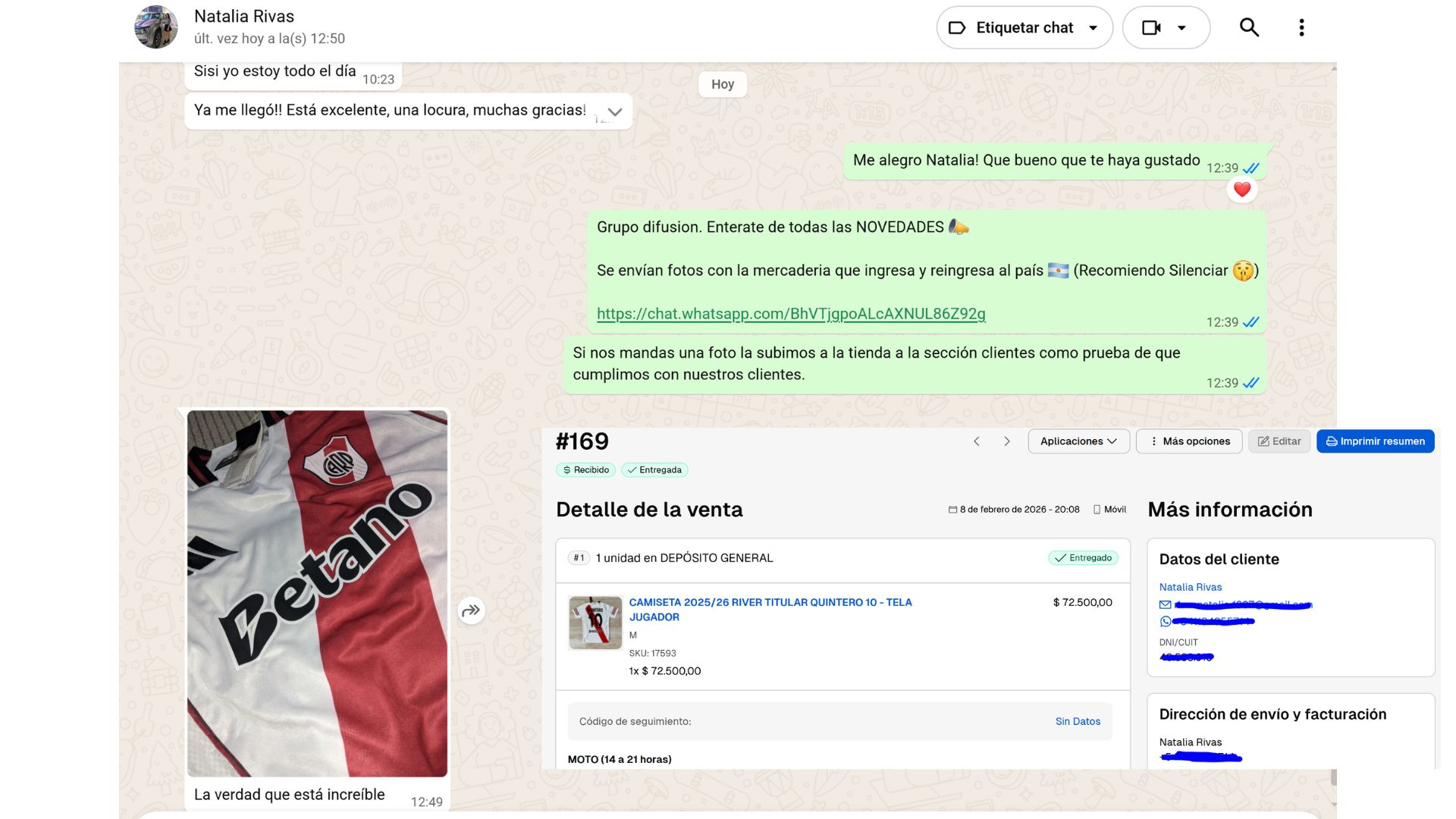Go to previous order with left chevron
1456x819 pixels.
[x=977, y=441]
